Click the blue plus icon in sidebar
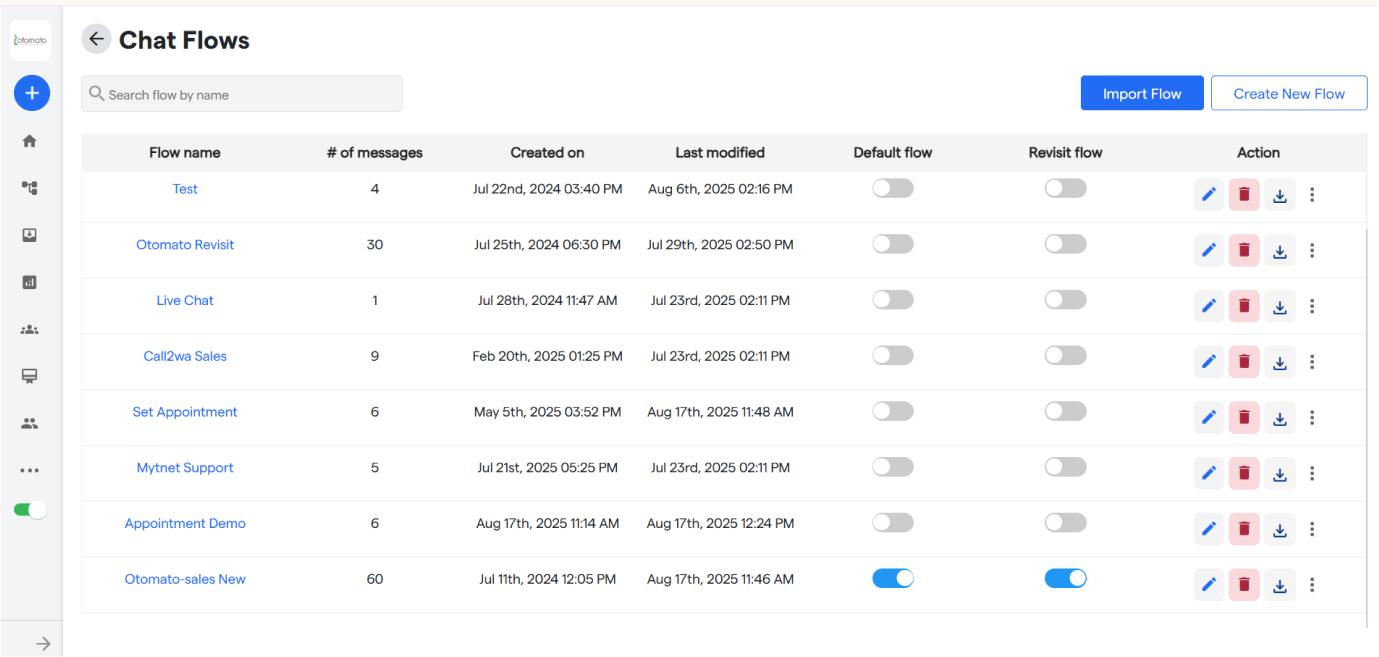Screen dimensions: 1379x657 31,93
